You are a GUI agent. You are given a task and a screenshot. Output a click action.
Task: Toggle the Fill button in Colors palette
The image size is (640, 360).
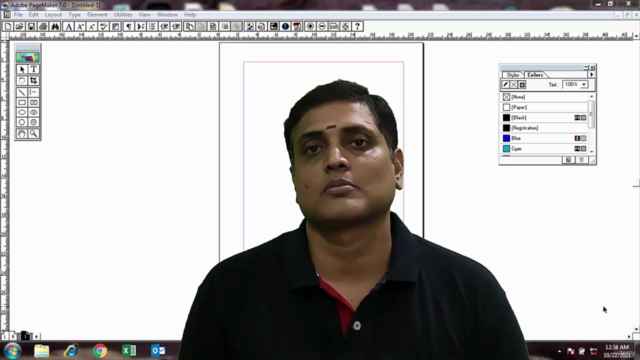(513, 84)
